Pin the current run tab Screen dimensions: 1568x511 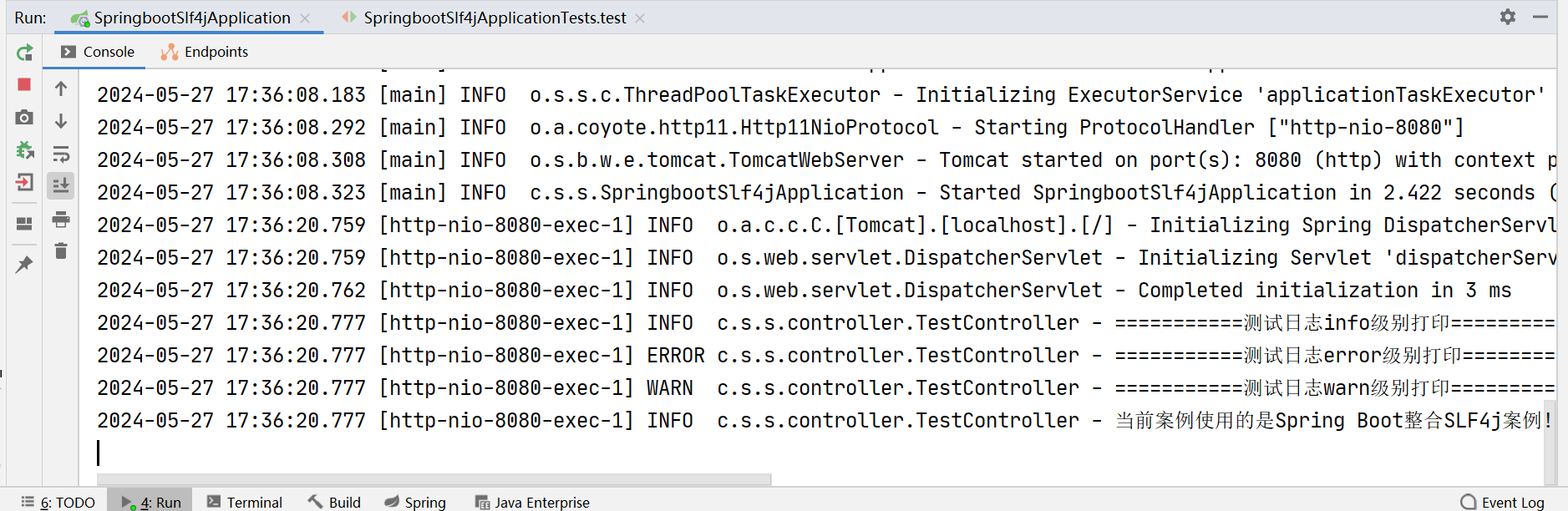pos(24,264)
